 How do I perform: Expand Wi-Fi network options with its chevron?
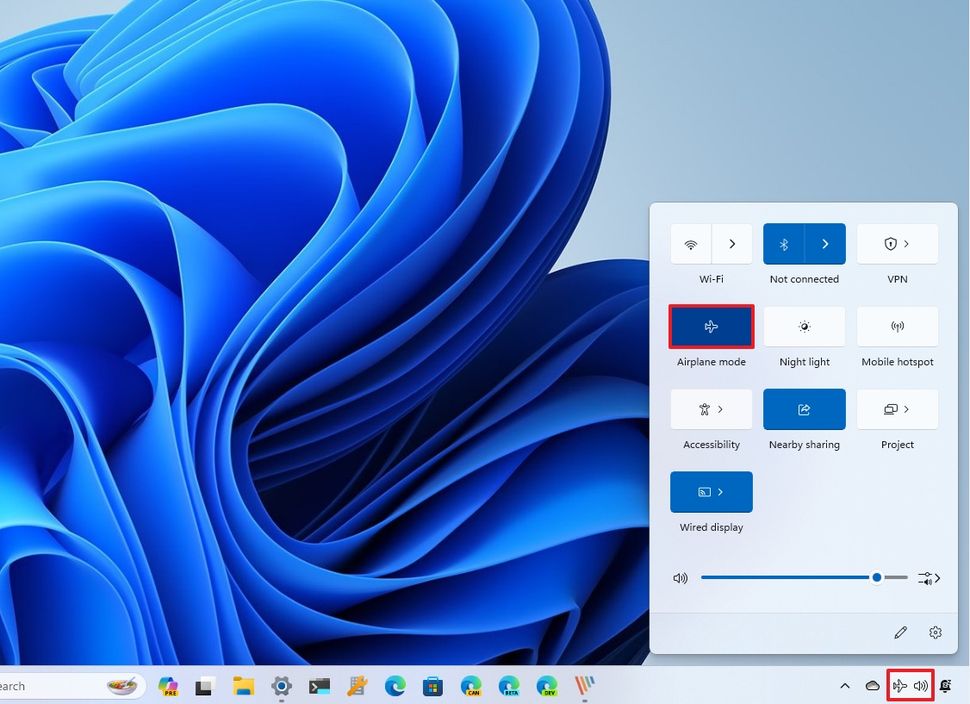coord(732,243)
